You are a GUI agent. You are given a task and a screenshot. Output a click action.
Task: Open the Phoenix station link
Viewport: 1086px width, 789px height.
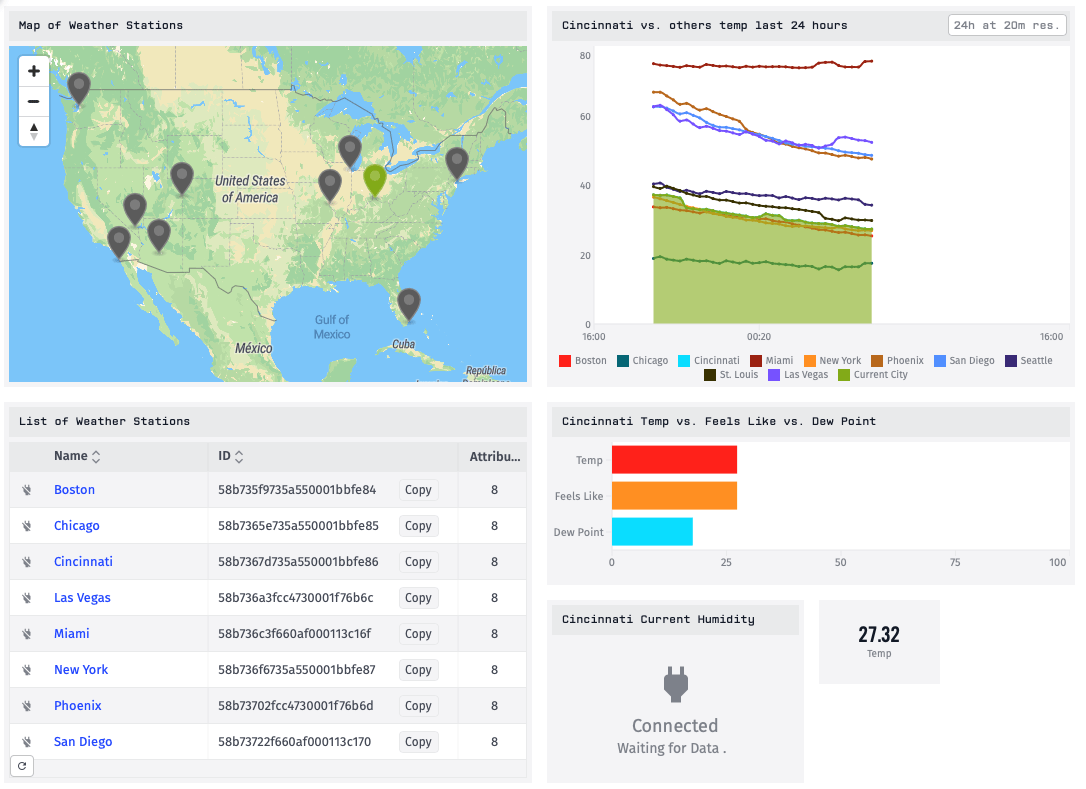pos(78,706)
